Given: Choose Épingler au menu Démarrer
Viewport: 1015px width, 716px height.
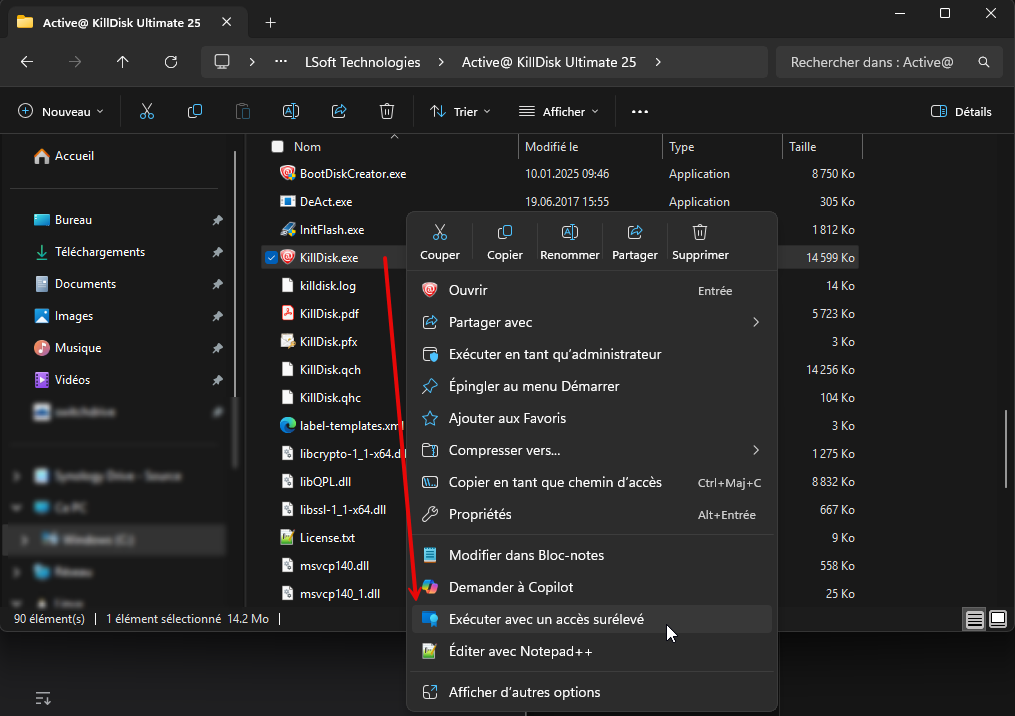Looking at the screenshot, I should [592, 386].
